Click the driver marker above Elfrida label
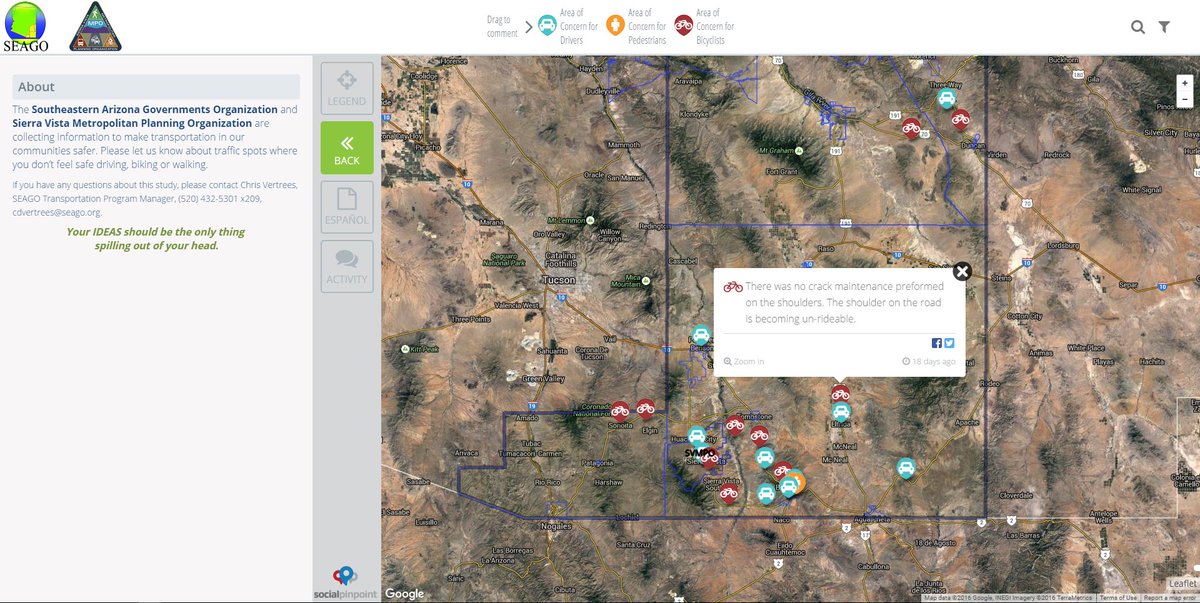1200x603 pixels. [841, 411]
